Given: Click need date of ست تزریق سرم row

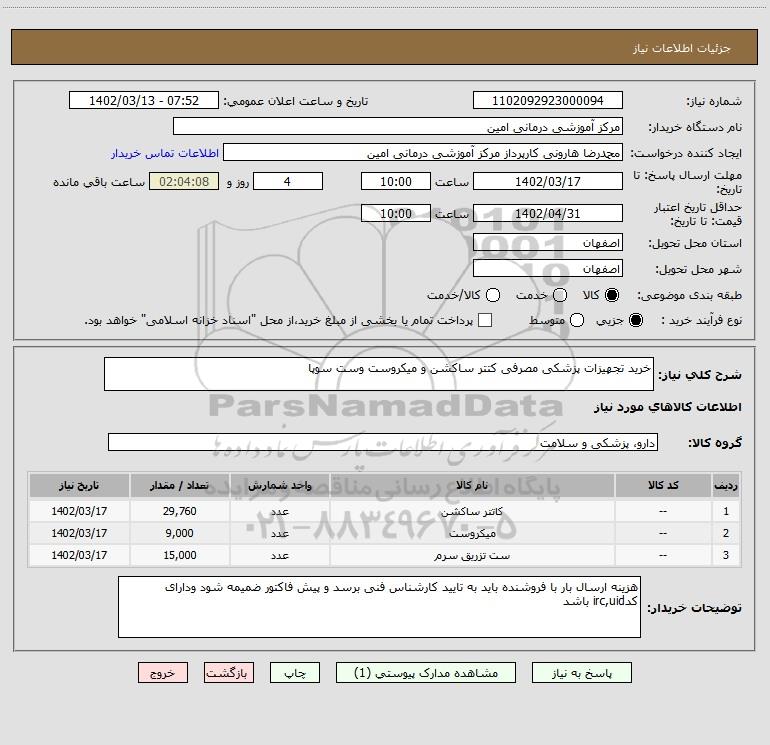Looking at the screenshot, I should (x=79, y=555).
